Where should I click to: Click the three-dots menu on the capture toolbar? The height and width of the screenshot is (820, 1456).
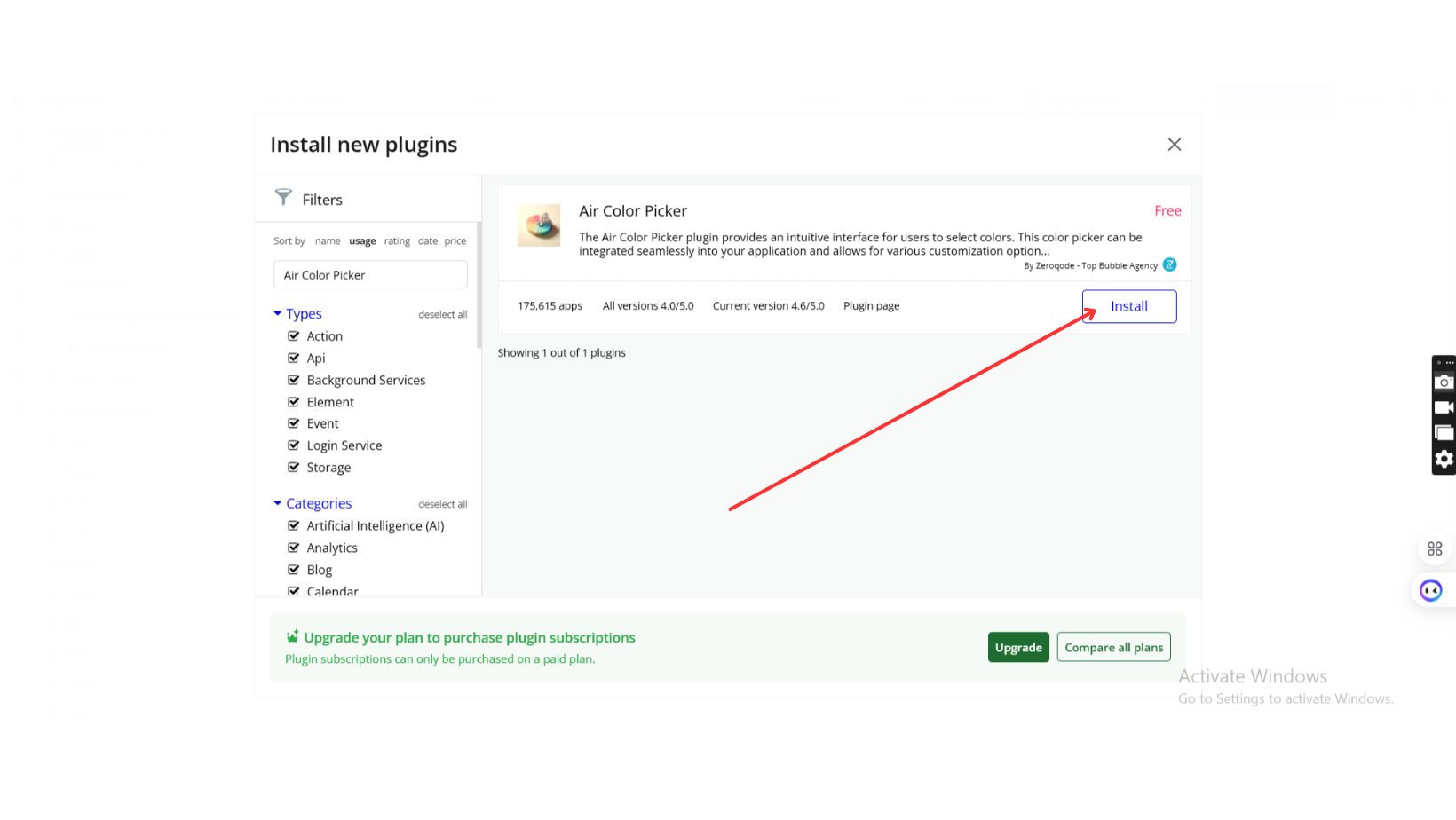click(1449, 362)
